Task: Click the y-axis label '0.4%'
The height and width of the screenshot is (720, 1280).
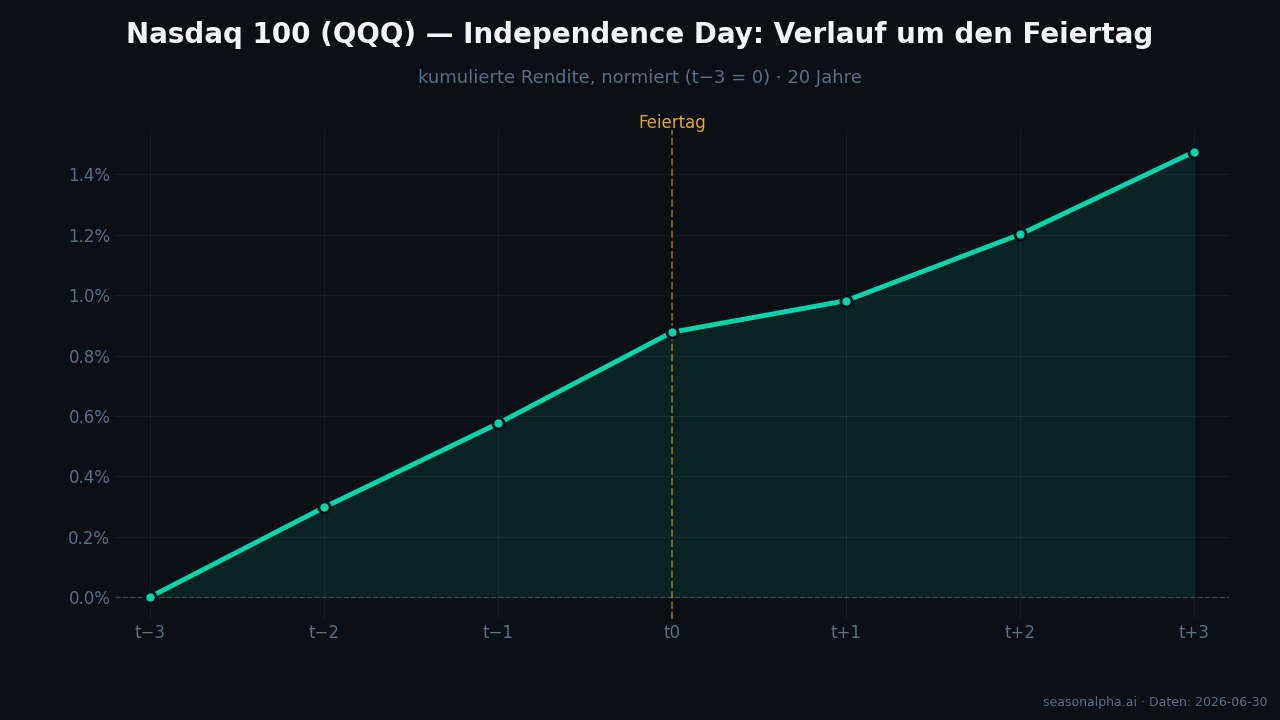Action: tap(89, 477)
